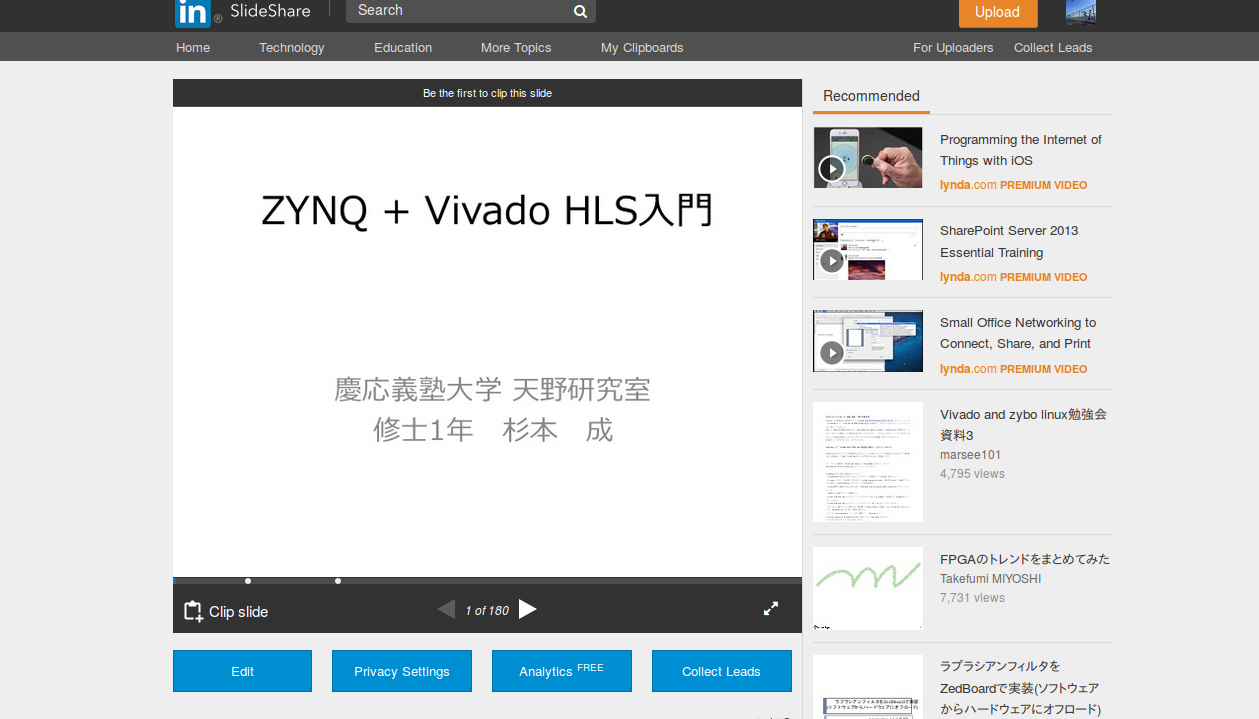Open the Vivado and zybo linux link

point(1023,424)
